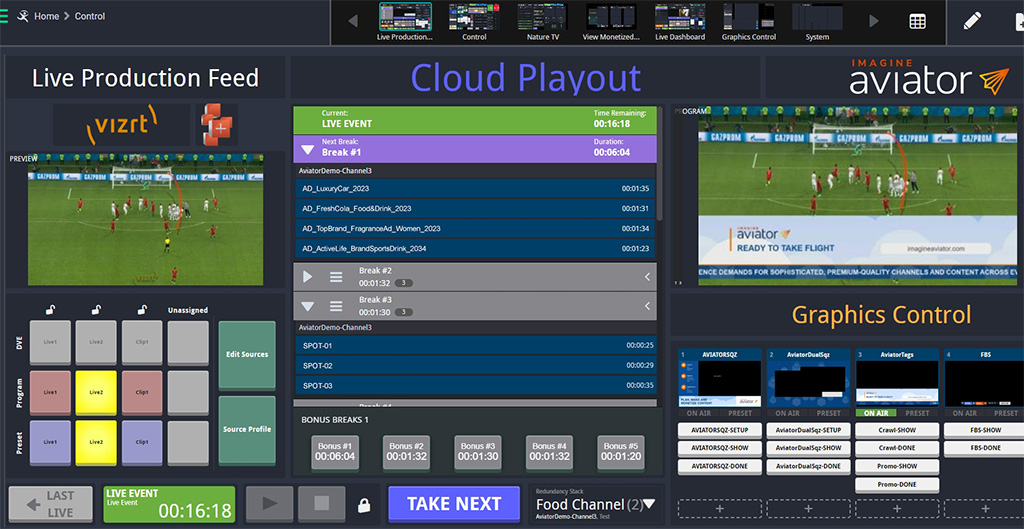Click Break #2 chevron on right

click(x=647, y=277)
